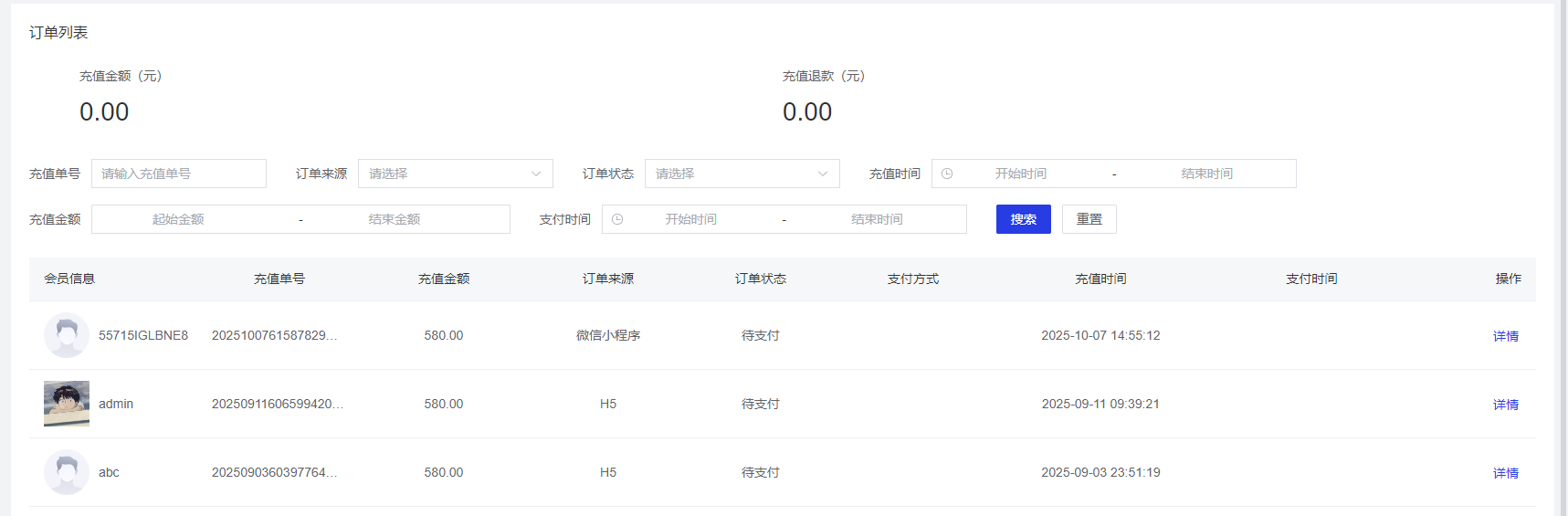The height and width of the screenshot is (516, 1568).
Task: Click the clock icon in 充值时间 field
Action: (947, 174)
